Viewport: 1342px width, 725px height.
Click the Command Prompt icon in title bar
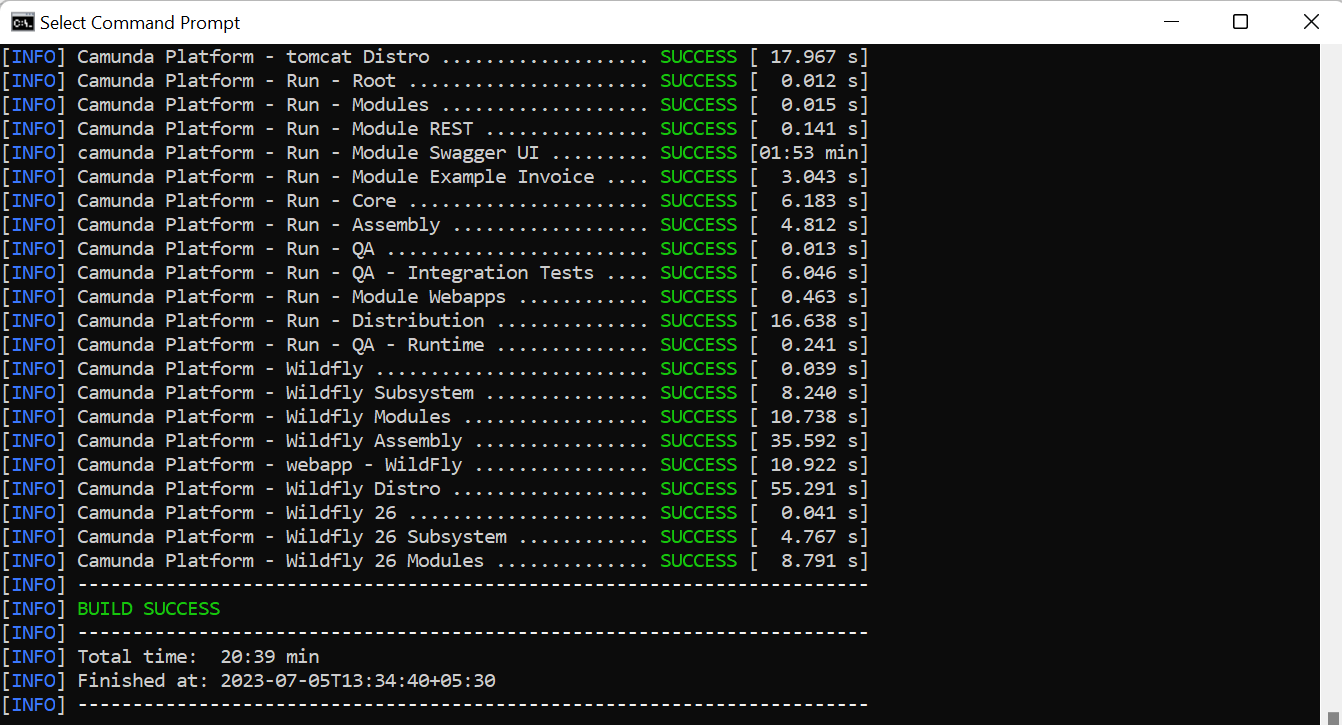pyautogui.click(x=22, y=22)
